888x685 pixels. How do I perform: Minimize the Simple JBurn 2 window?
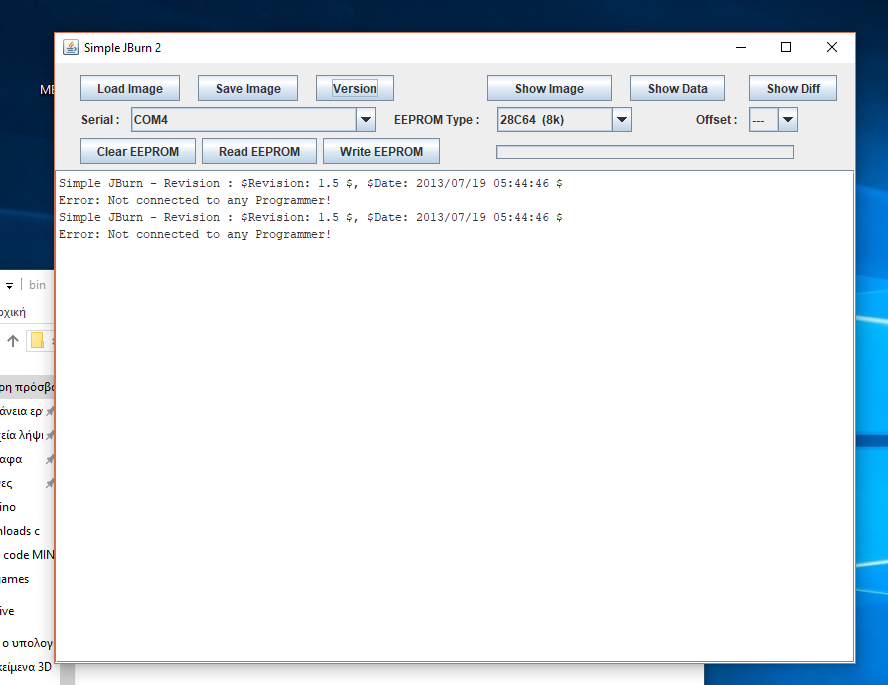pyautogui.click(x=741, y=47)
